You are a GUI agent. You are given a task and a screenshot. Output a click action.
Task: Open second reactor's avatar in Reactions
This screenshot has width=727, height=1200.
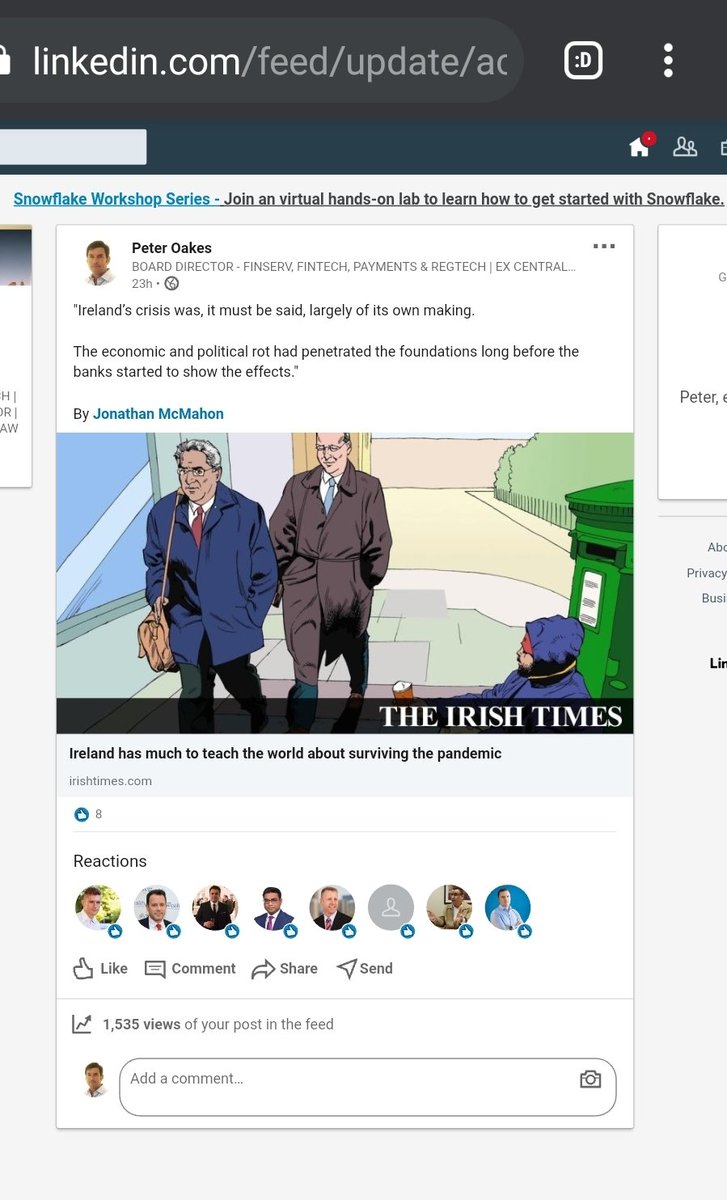click(x=156, y=909)
